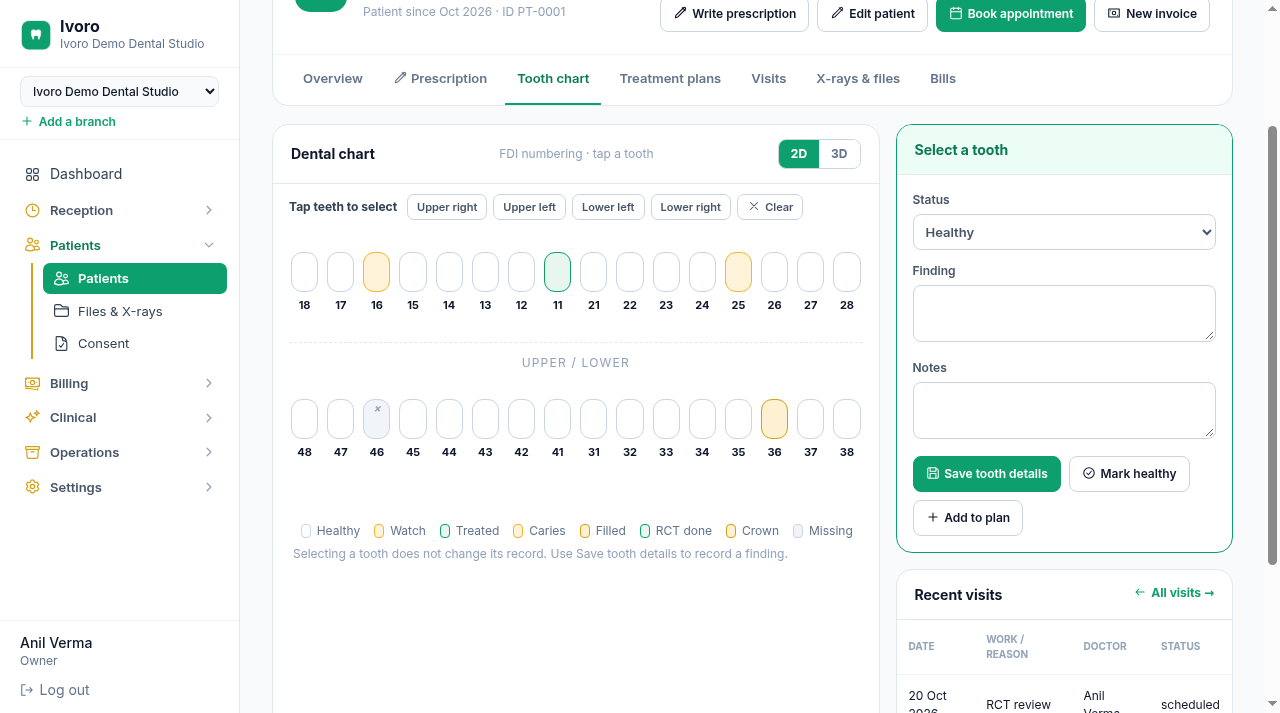Image resolution: width=1280 pixels, height=713 pixels.
Task: Select tooth 38 on the chart
Action: (847, 419)
